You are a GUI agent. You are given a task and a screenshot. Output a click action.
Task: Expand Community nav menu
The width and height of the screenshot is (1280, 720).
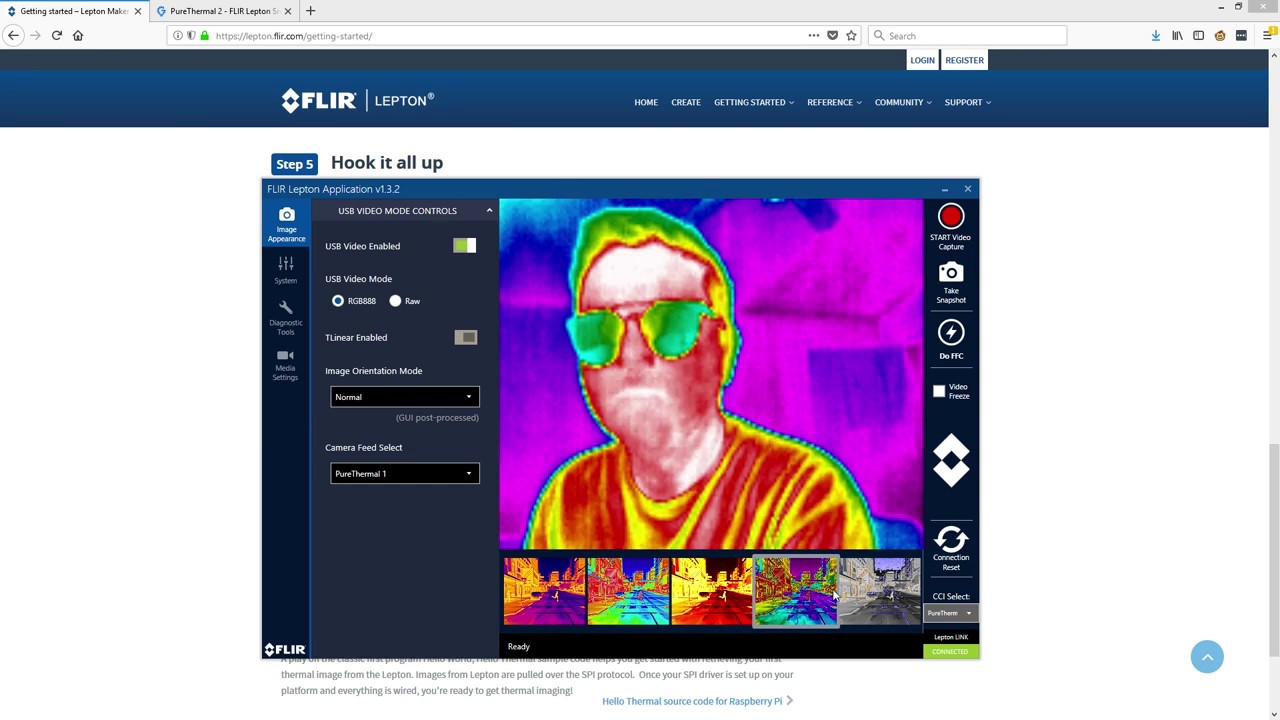903,102
